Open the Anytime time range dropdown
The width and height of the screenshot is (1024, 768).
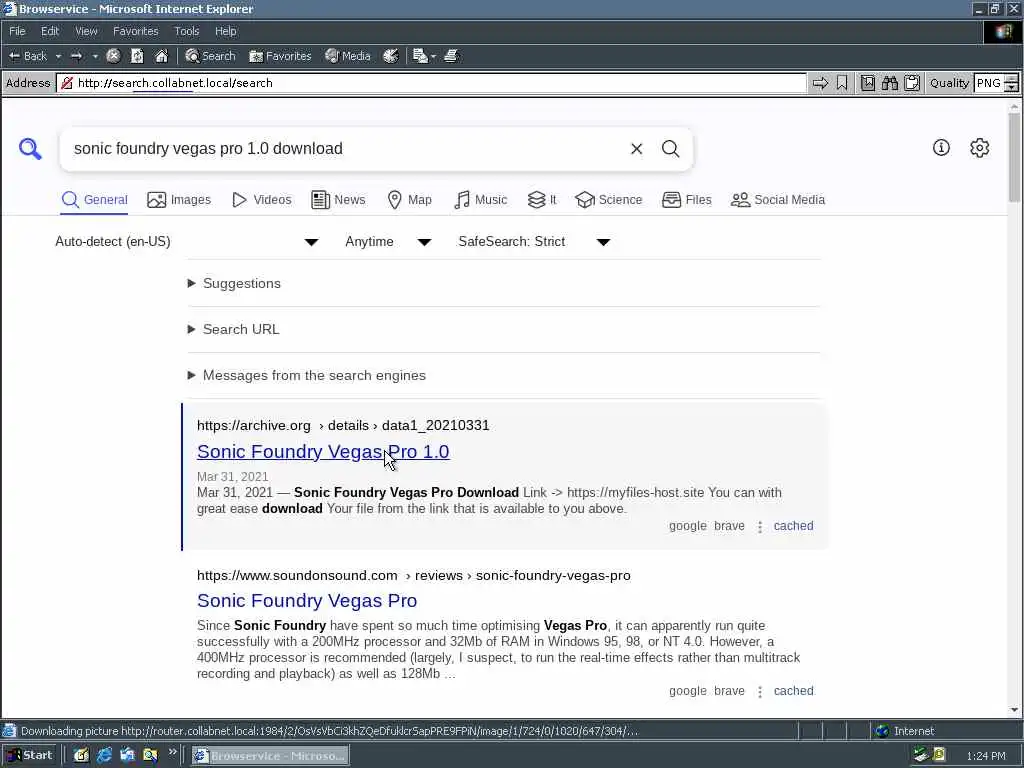[388, 242]
